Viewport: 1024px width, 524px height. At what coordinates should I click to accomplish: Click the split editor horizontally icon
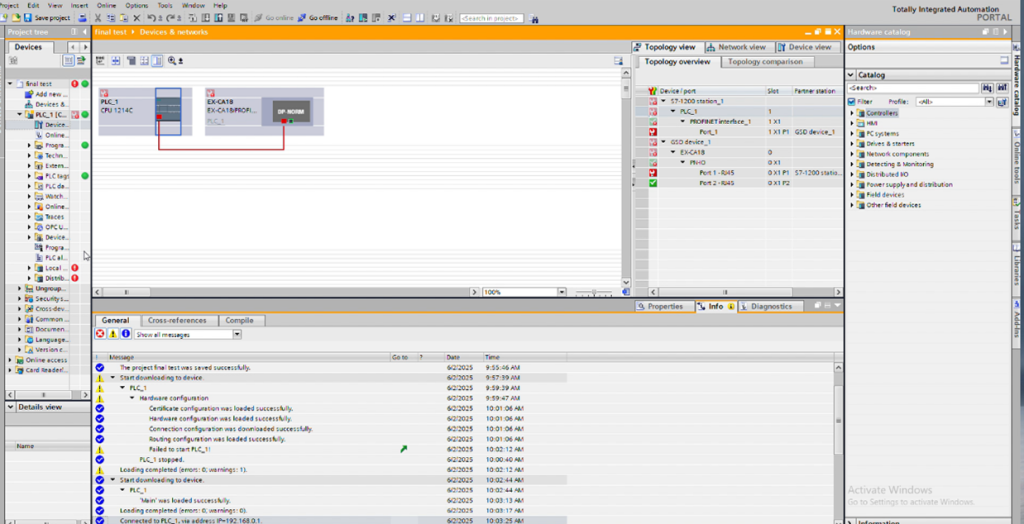pyautogui.click(x=408, y=18)
